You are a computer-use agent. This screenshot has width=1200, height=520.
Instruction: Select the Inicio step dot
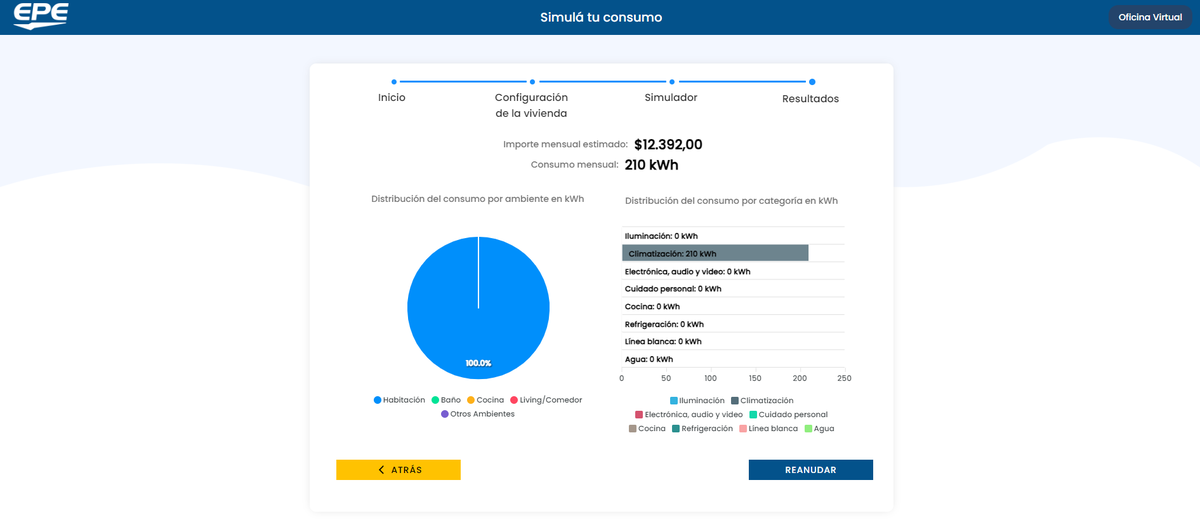coord(394,82)
